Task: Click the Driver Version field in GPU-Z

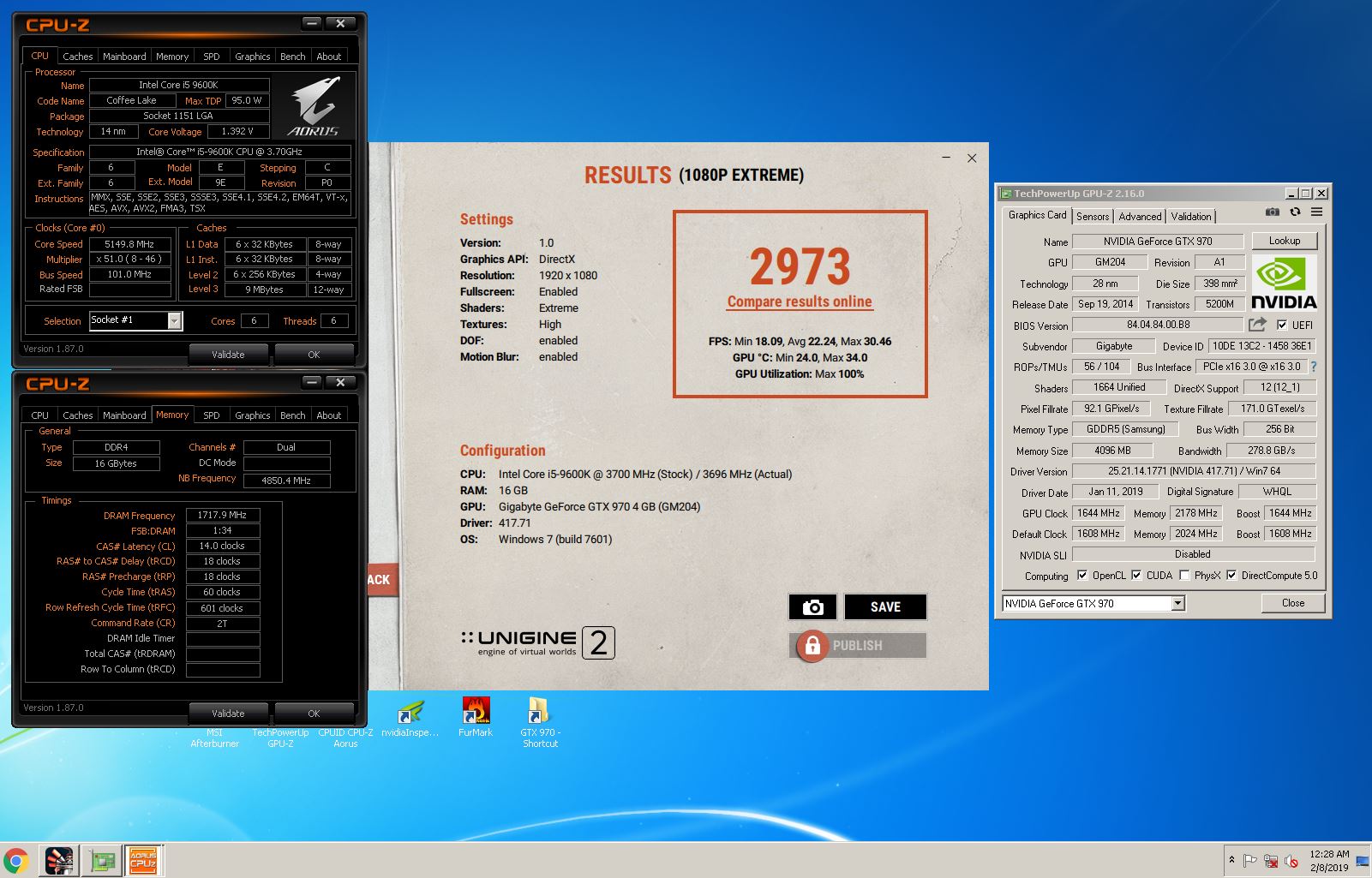Action: point(1194,471)
